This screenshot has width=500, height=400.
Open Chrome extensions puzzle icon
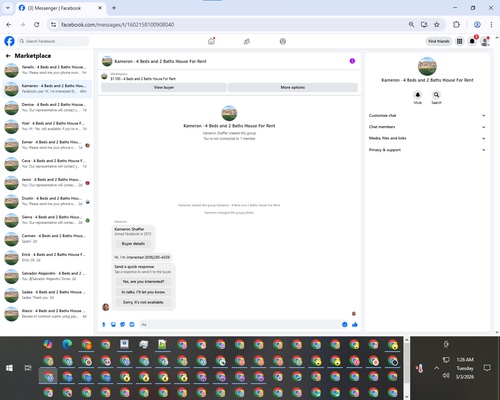(x=456, y=25)
